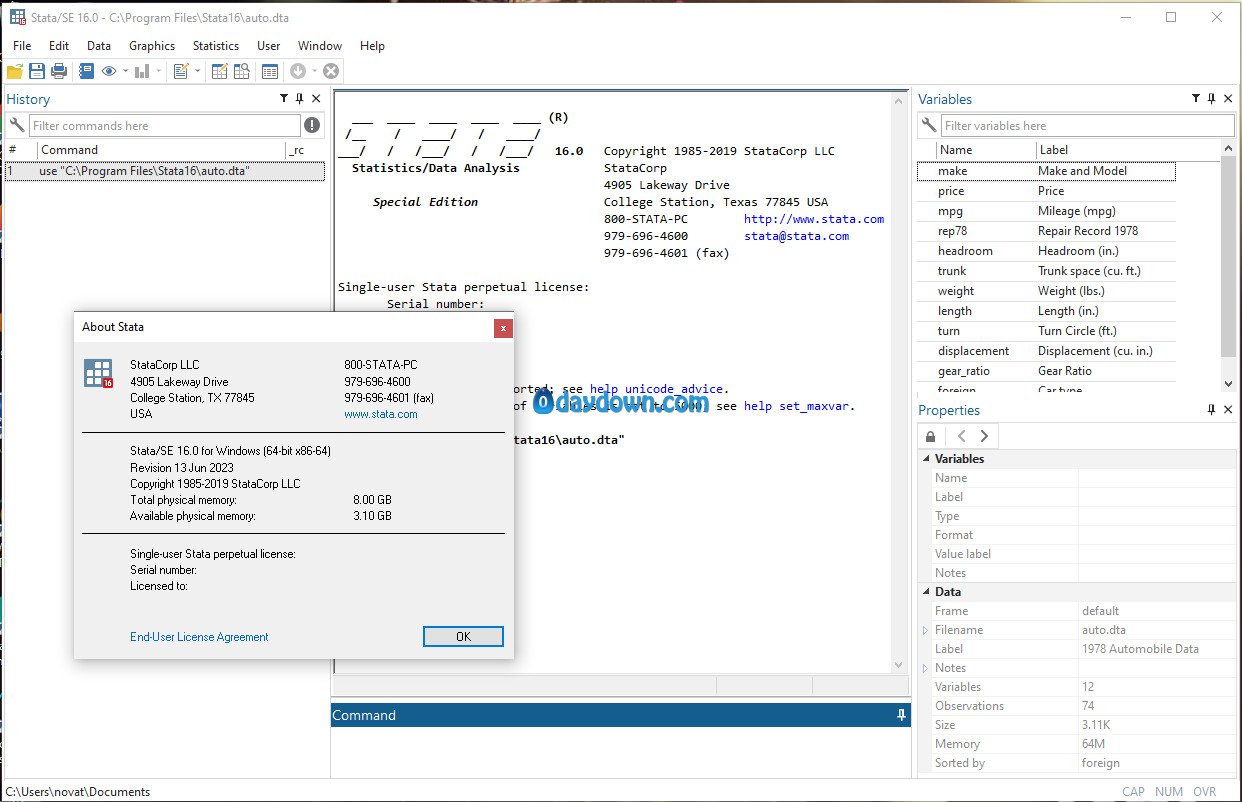Pin the Variables panel

point(1211,99)
